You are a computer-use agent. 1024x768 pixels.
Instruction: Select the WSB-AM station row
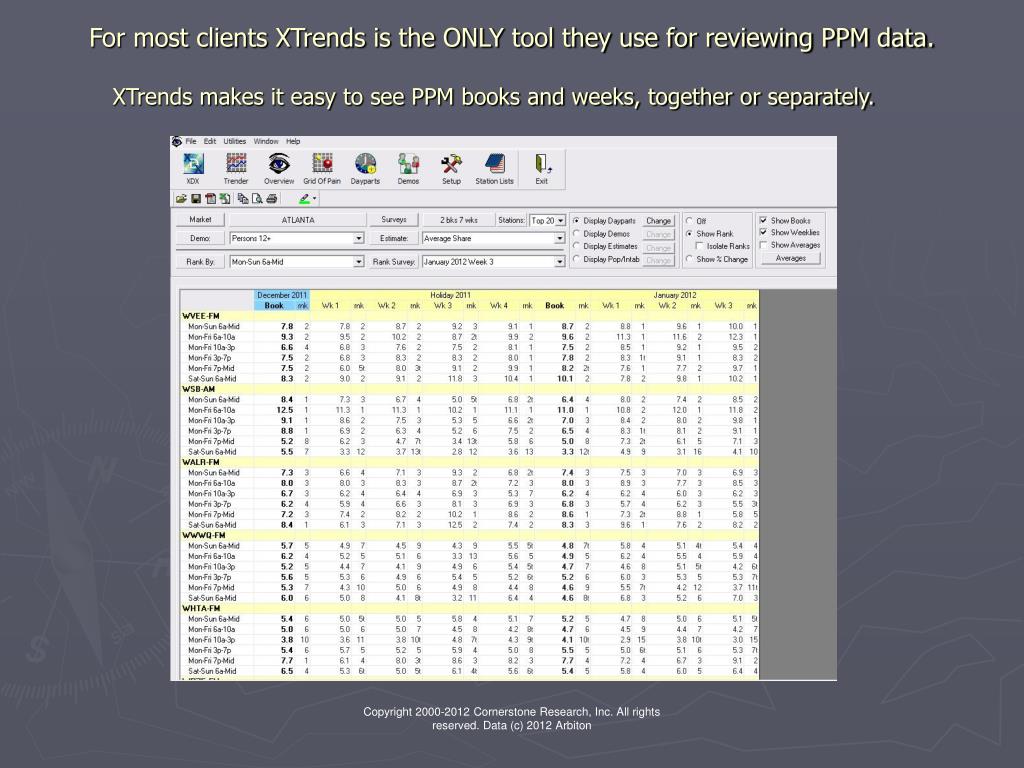click(469, 389)
